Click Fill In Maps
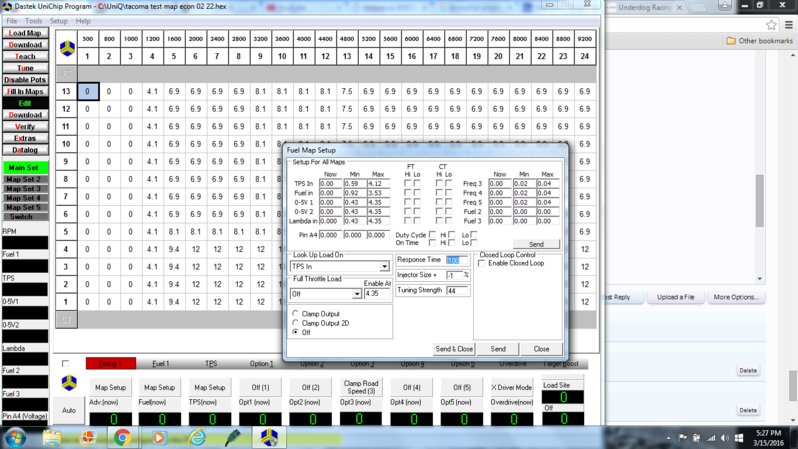798x449 pixels. point(25,92)
